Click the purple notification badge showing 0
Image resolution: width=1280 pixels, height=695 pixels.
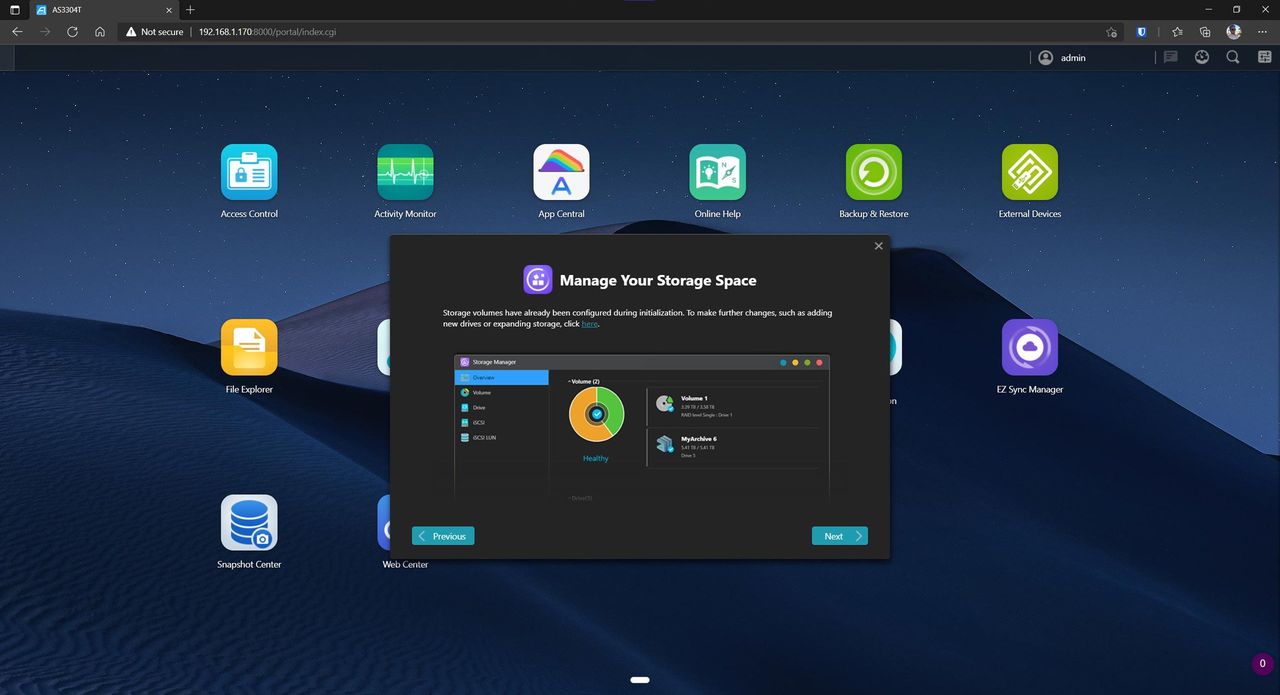(1262, 663)
